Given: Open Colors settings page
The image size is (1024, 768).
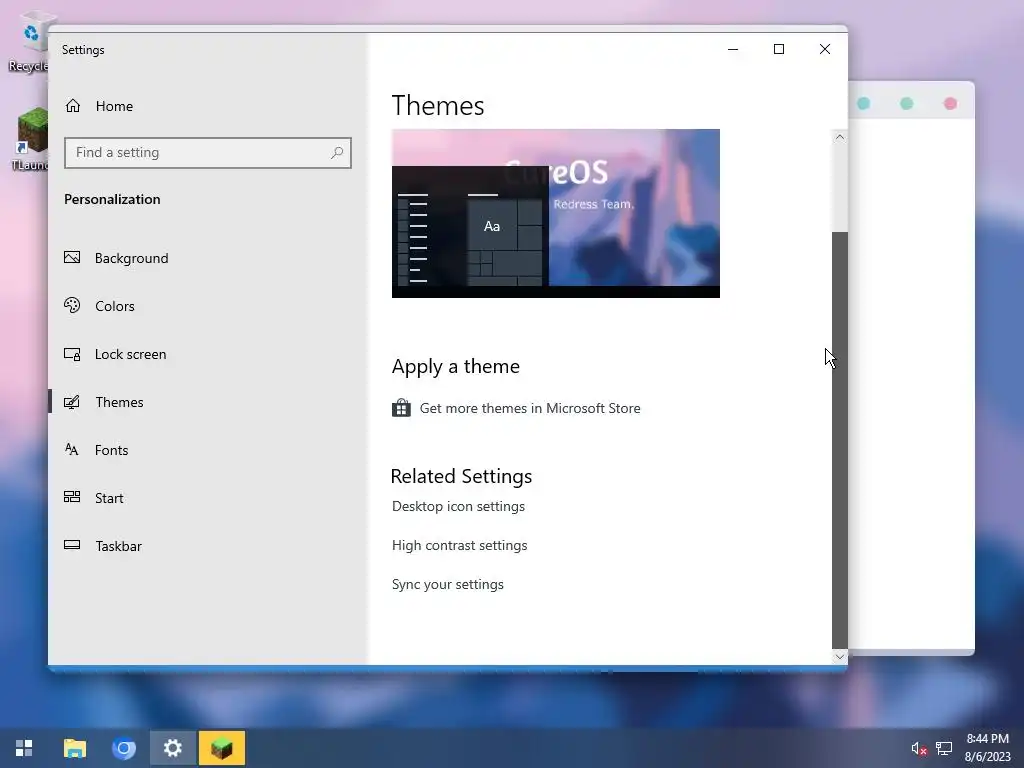Looking at the screenshot, I should [208, 306].
